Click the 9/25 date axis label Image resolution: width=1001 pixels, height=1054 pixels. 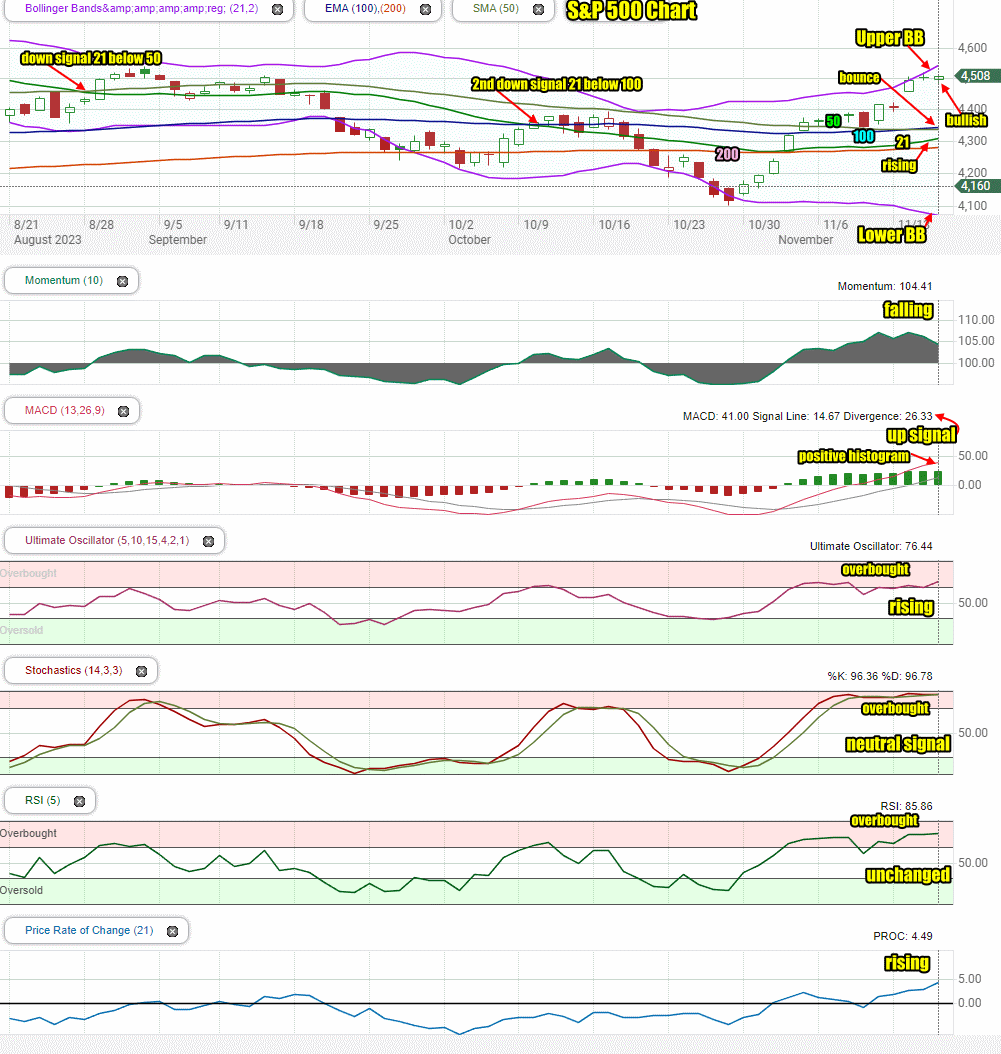pos(386,225)
